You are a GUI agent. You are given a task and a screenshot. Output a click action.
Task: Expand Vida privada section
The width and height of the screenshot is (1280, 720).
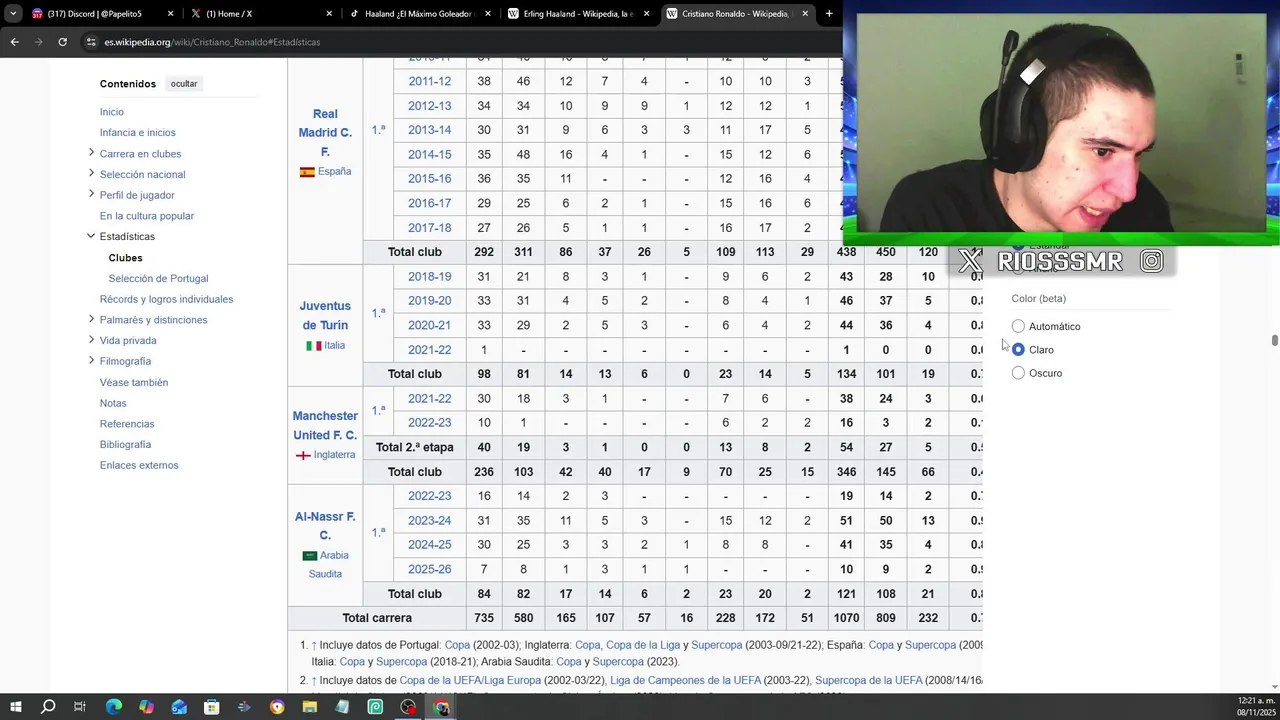91,340
